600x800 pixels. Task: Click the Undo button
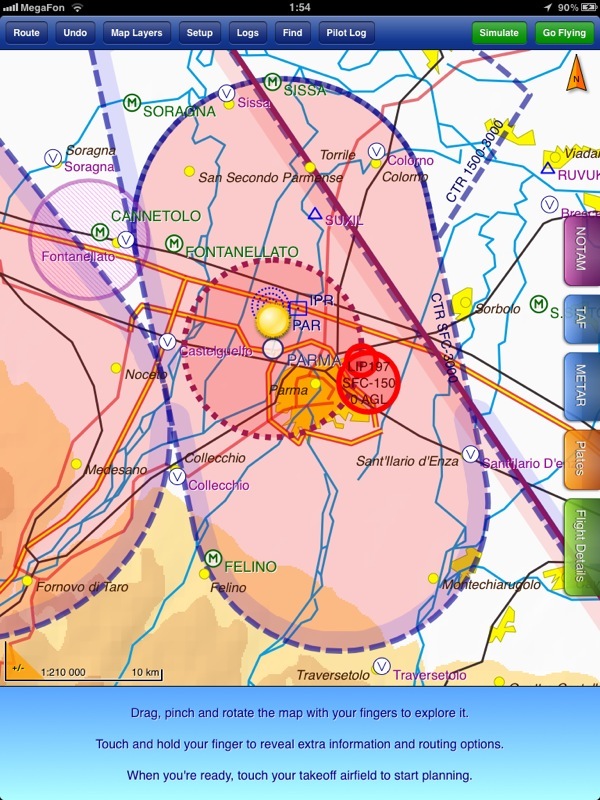tap(75, 33)
